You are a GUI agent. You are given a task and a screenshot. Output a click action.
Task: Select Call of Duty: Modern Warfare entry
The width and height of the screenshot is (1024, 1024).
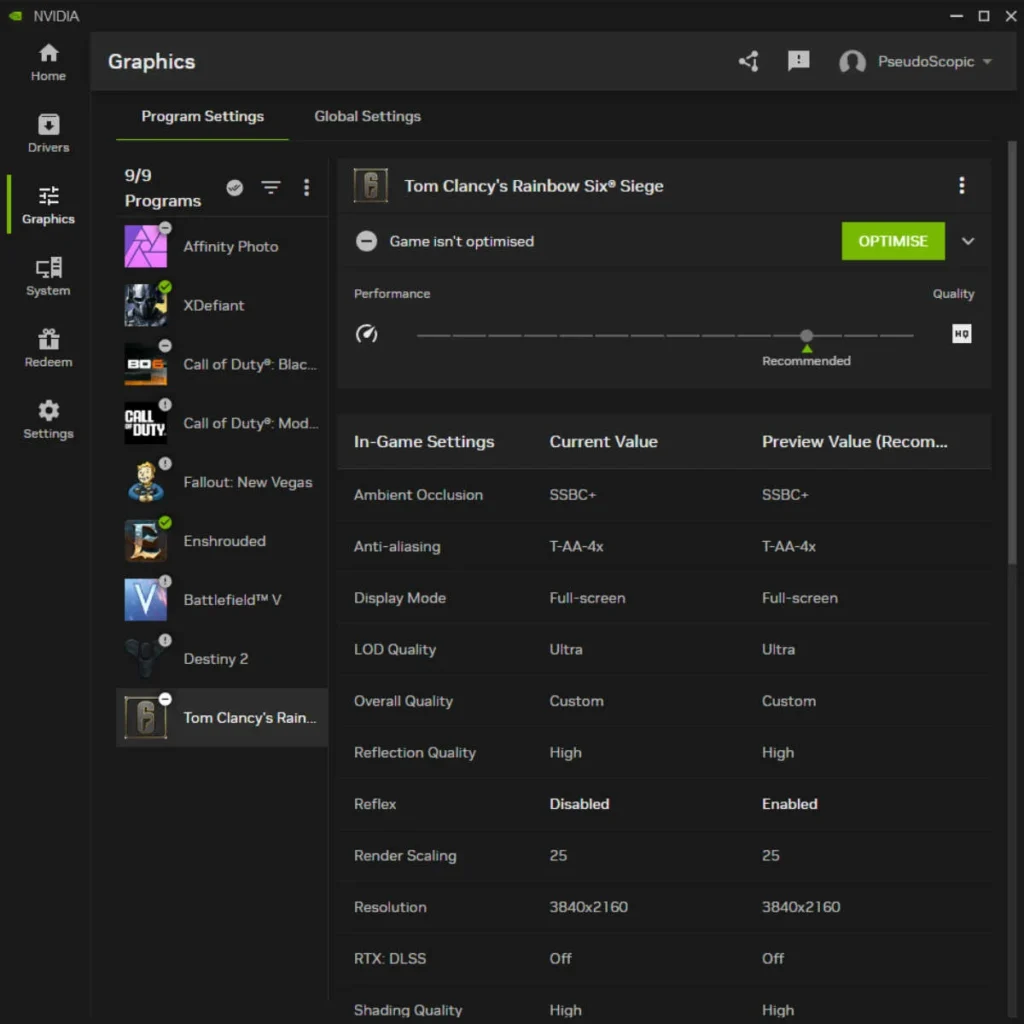[222, 423]
